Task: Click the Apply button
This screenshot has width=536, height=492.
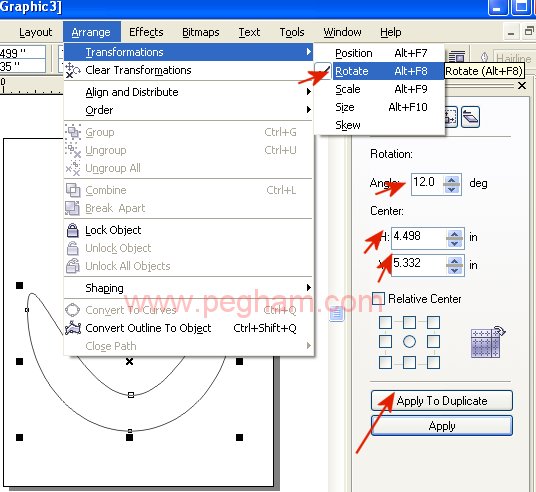Action: click(442, 426)
